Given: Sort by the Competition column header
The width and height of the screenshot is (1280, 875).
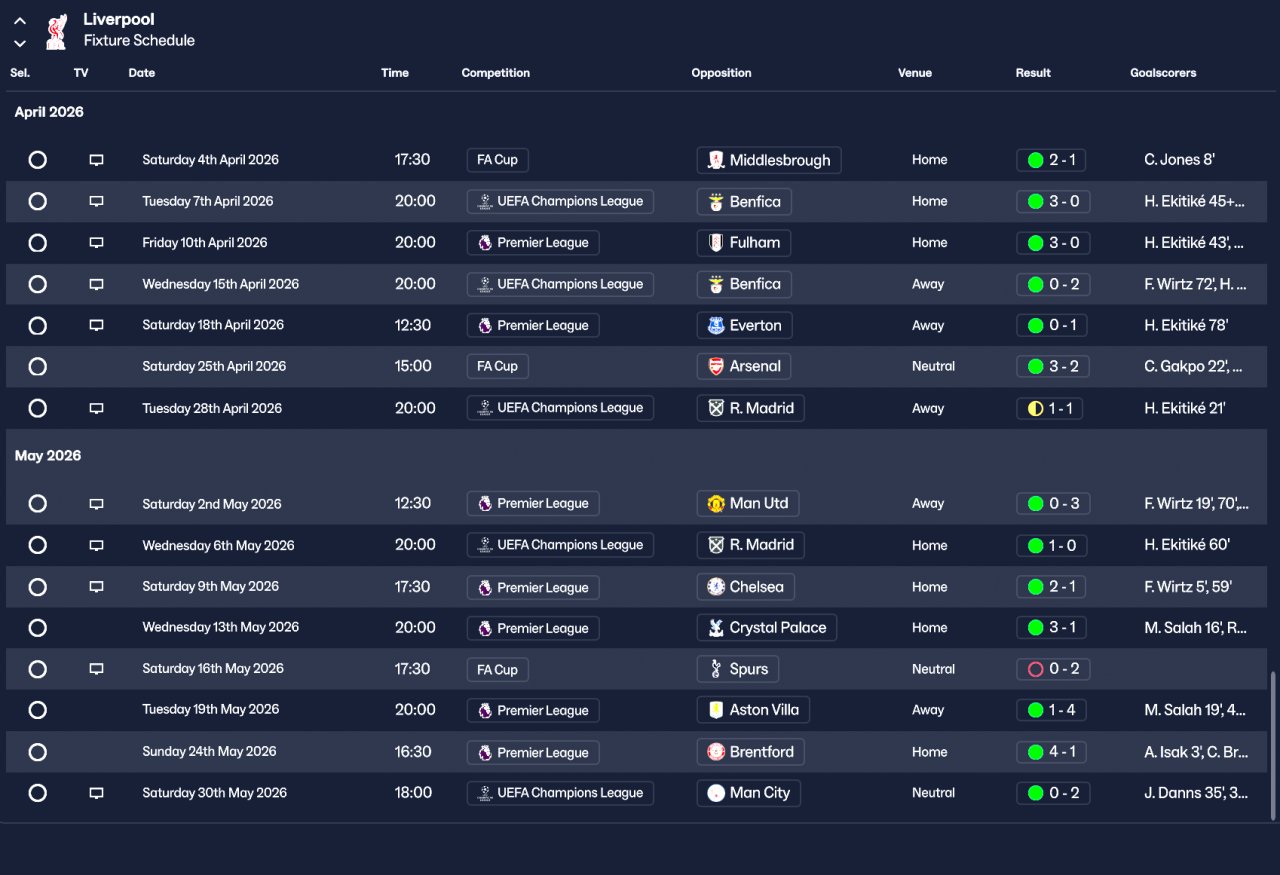Looking at the screenshot, I should (496, 73).
